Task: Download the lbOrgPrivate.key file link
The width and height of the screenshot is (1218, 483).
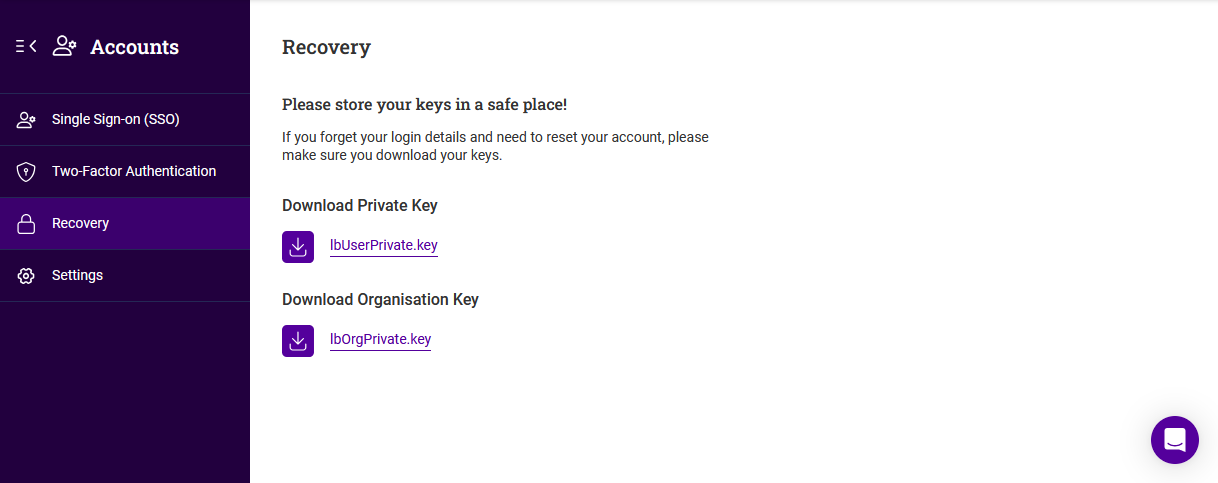Action: pos(380,340)
